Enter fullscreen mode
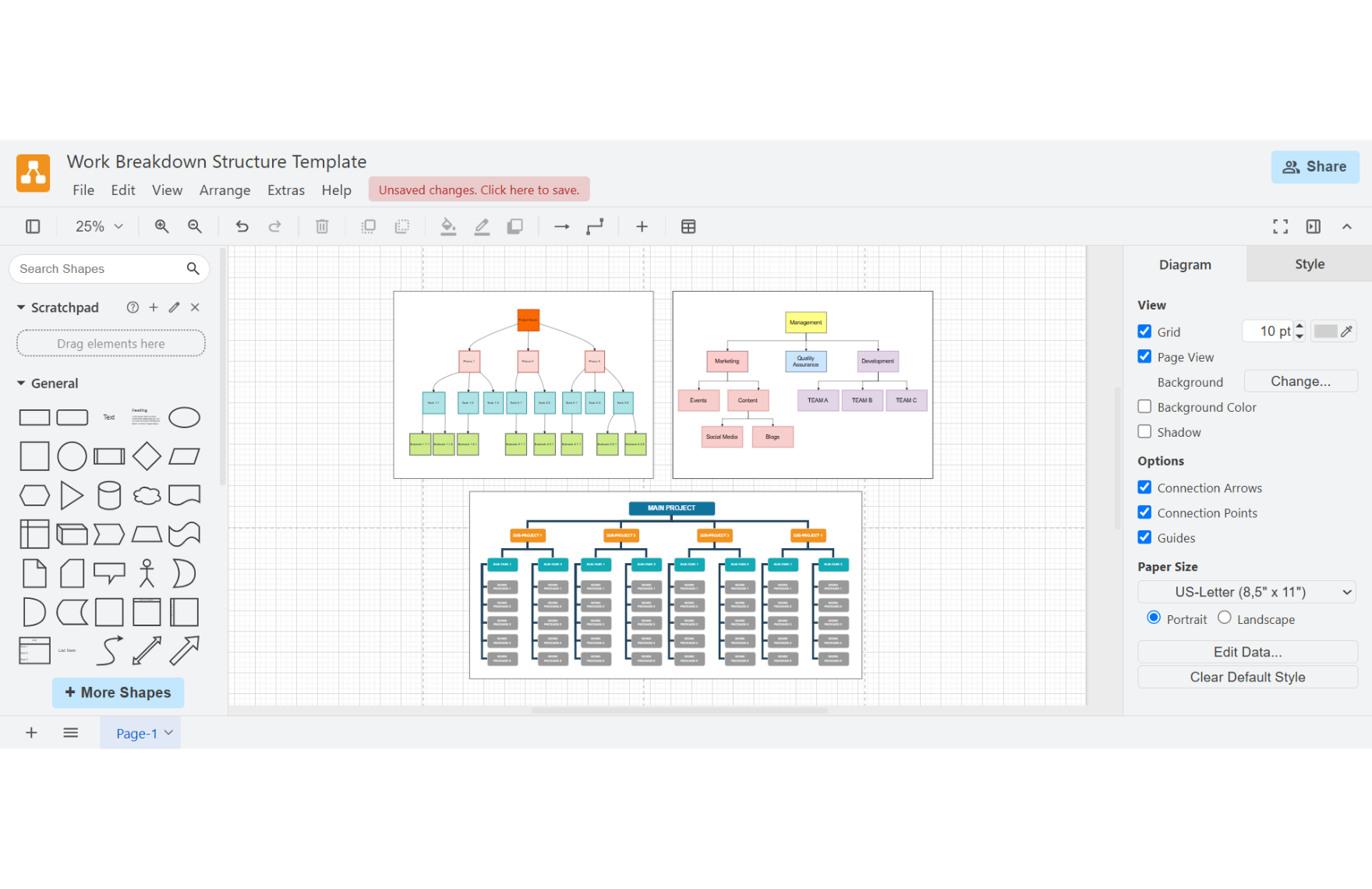This screenshot has height=889, width=1372. (x=1280, y=227)
